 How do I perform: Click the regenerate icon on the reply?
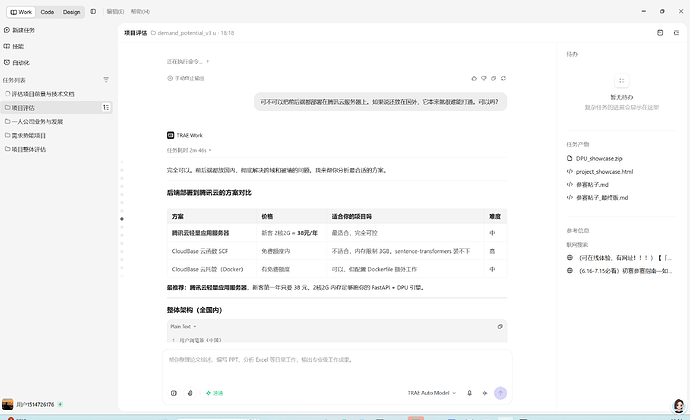503,78
